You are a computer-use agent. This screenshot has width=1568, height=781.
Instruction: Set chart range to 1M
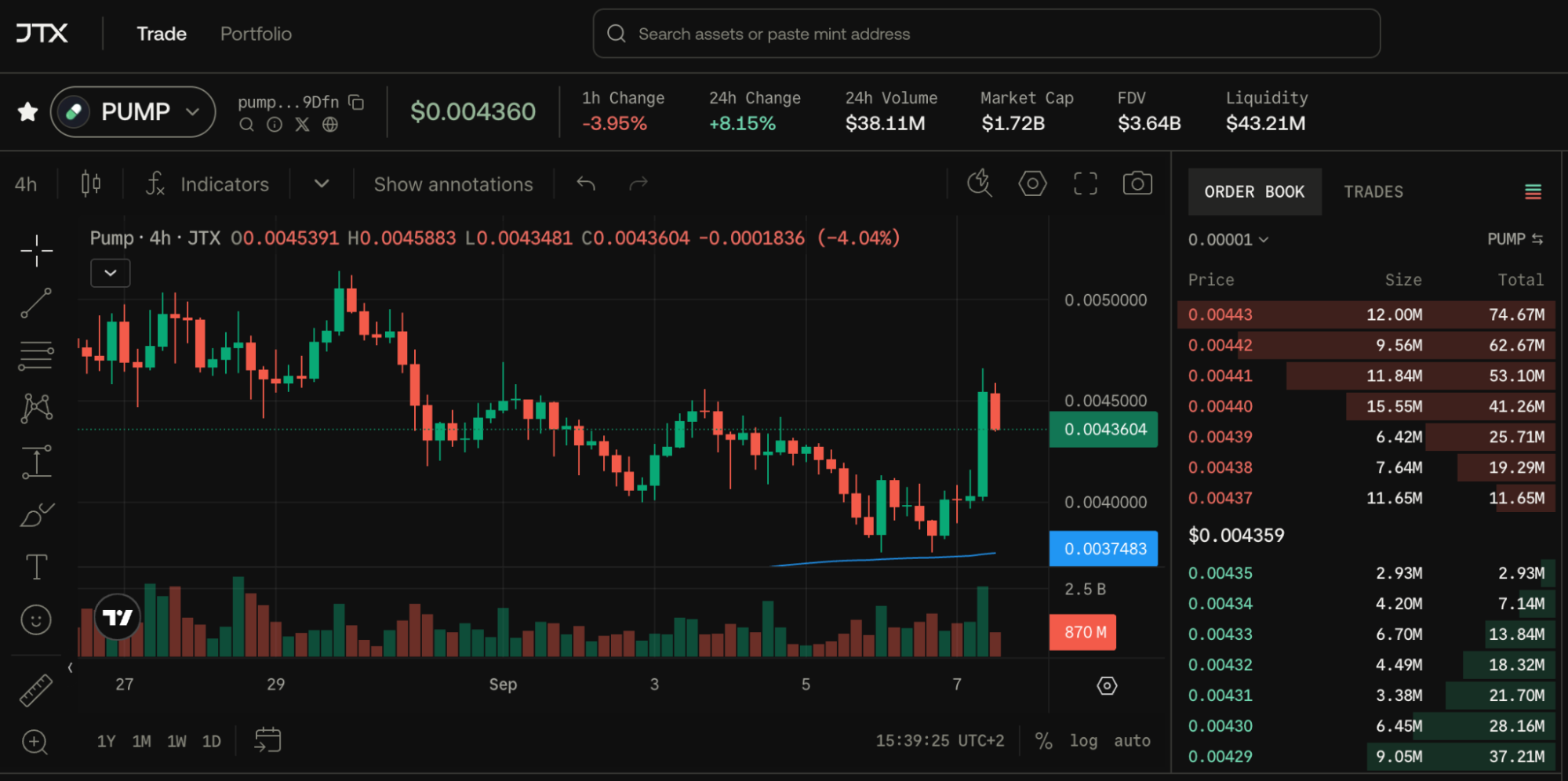[x=141, y=741]
